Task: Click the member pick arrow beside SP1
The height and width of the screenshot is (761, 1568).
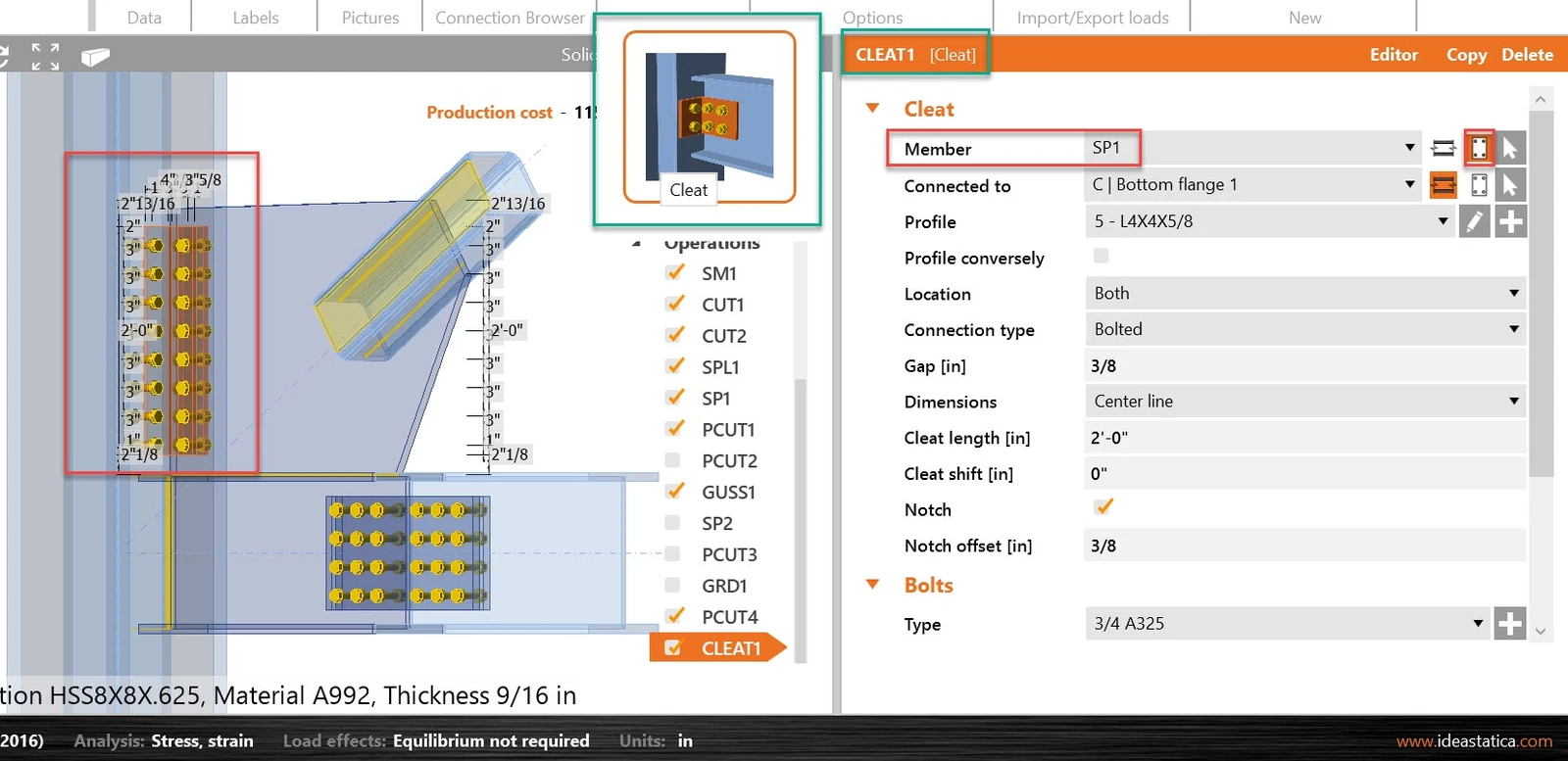Action: click(1510, 149)
